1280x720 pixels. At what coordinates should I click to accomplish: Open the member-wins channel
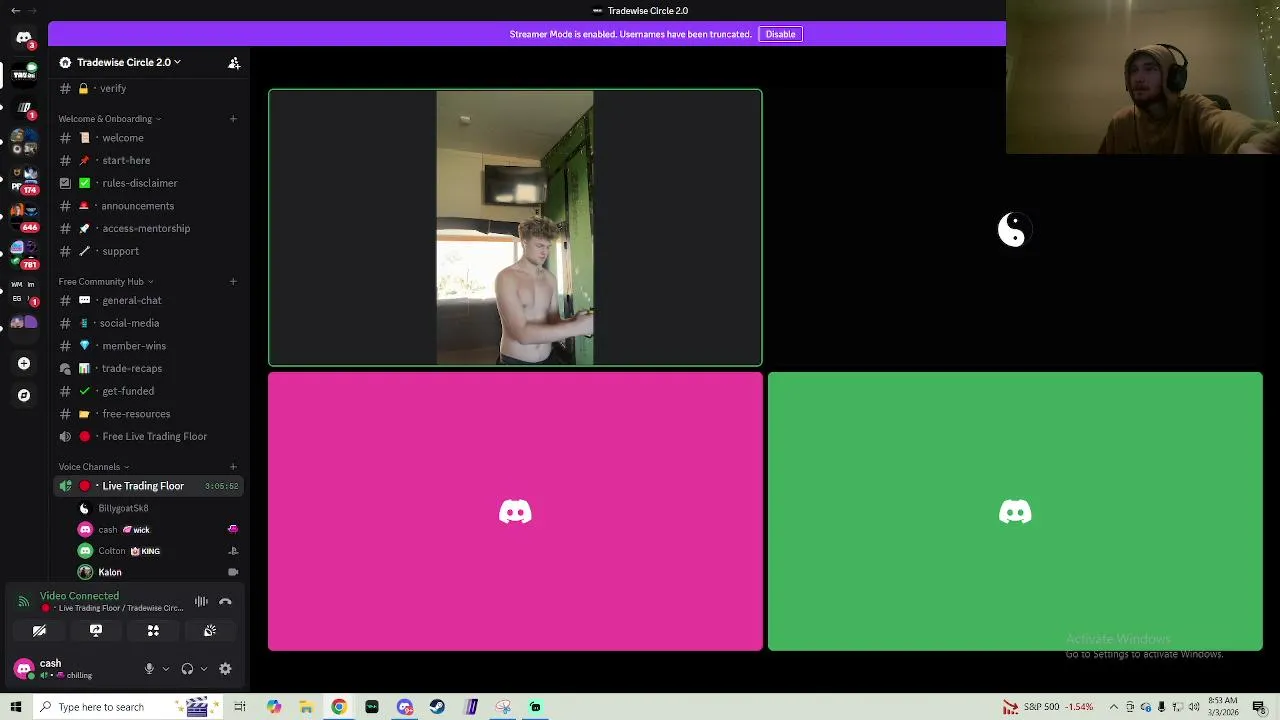tap(148, 346)
